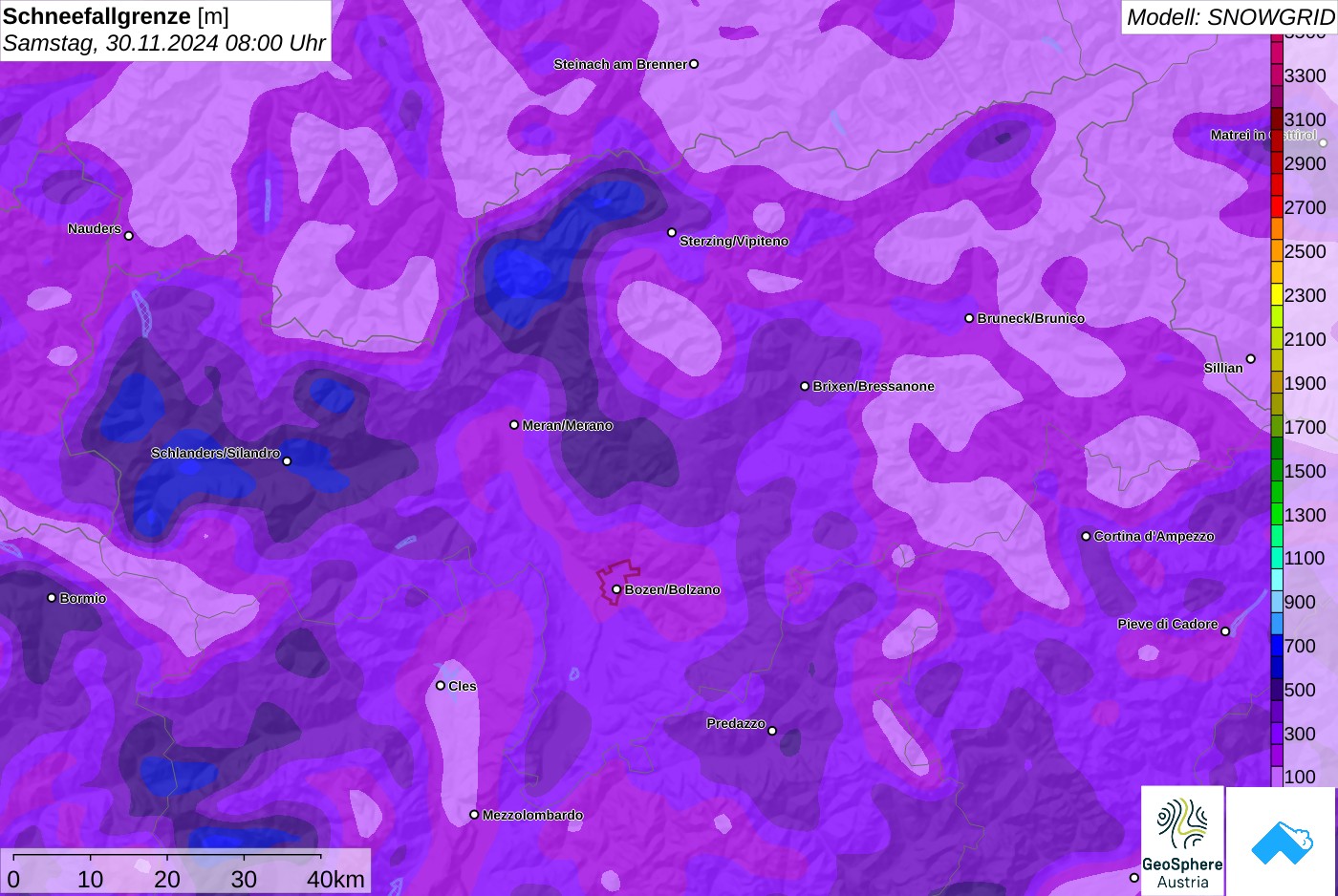Click the '20' scale bar label
This screenshot has height=896, width=1338.
click(167, 879)
